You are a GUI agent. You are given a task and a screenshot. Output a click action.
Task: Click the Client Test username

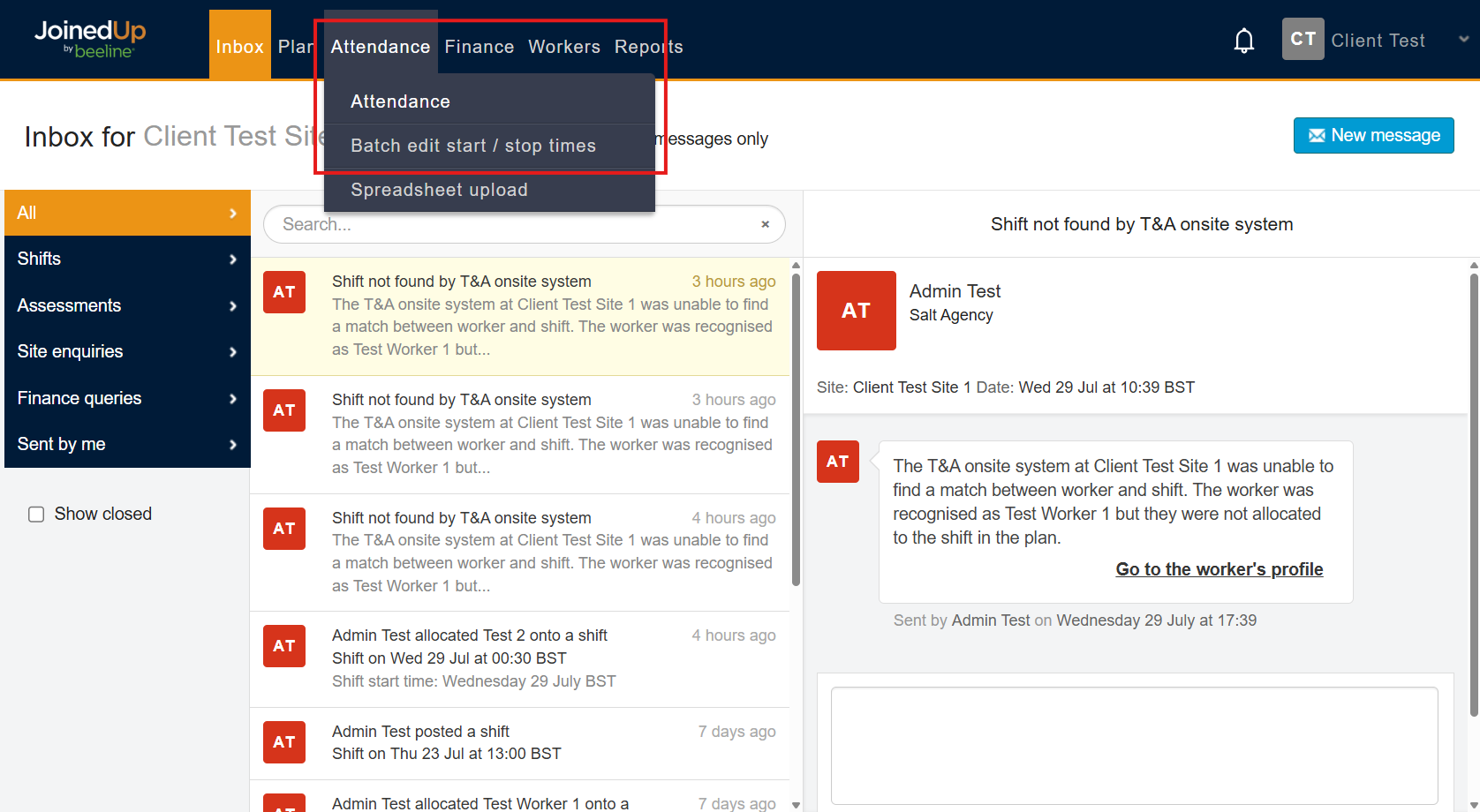click(1378, 41)
